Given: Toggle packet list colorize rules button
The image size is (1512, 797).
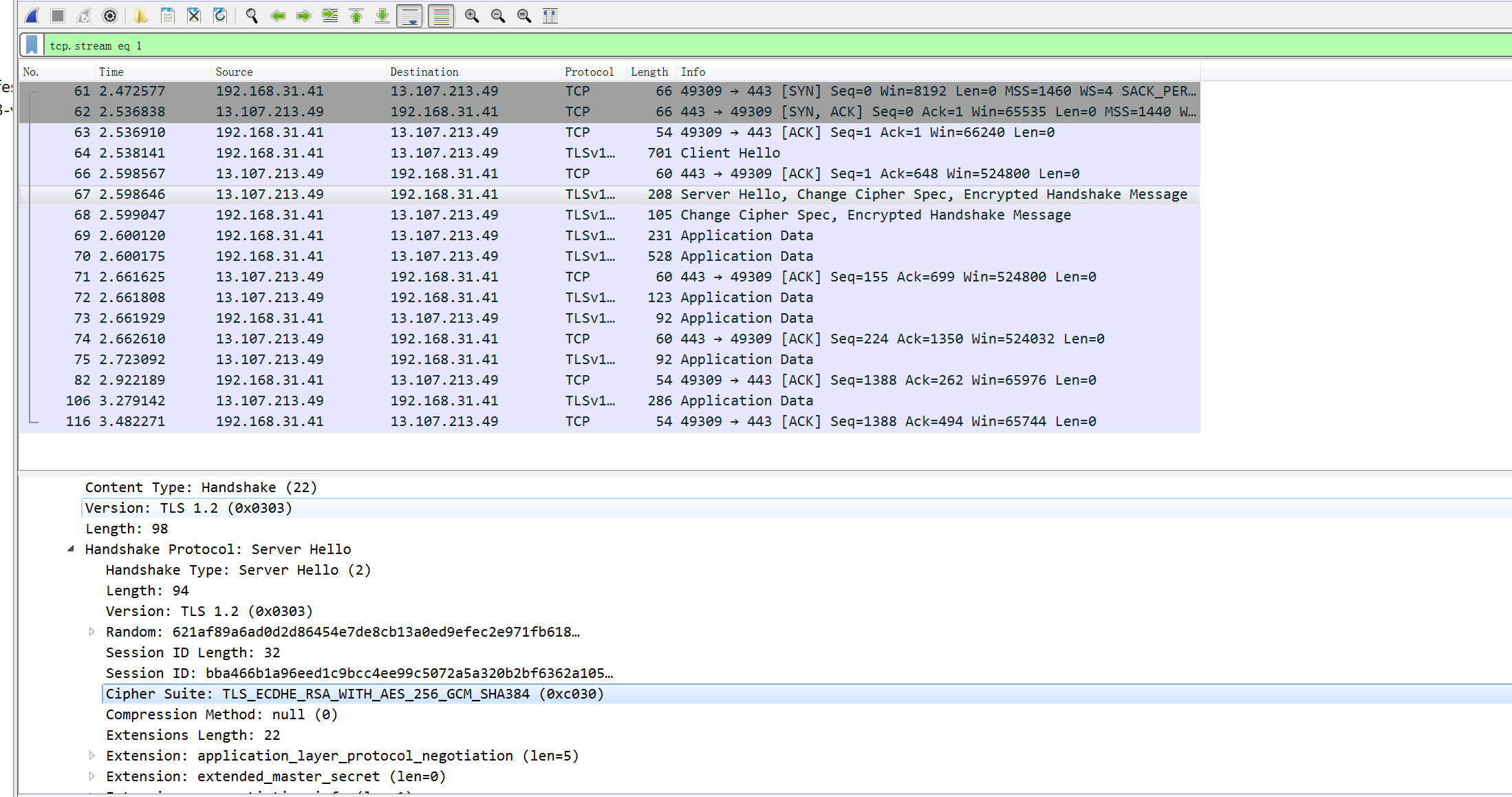Looking at the screenshot, I should pyautogui.click(x=441, y=15).
